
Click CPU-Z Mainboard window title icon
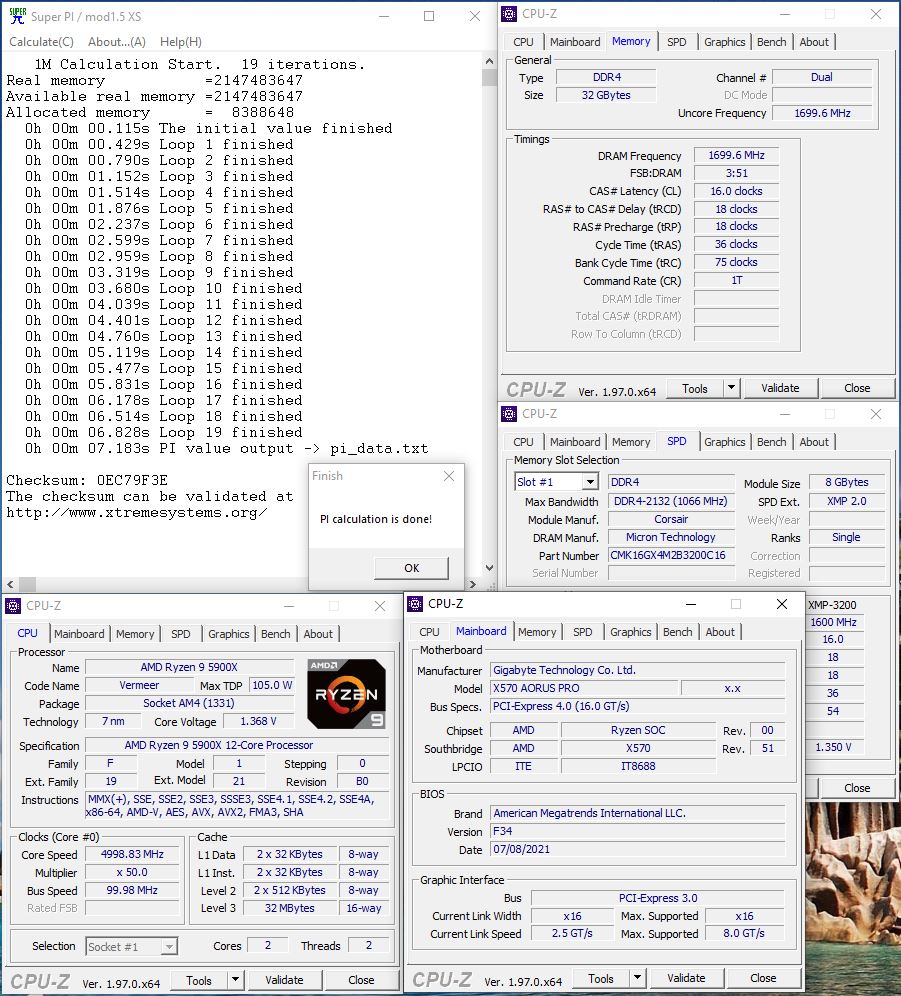coord(415,604)
